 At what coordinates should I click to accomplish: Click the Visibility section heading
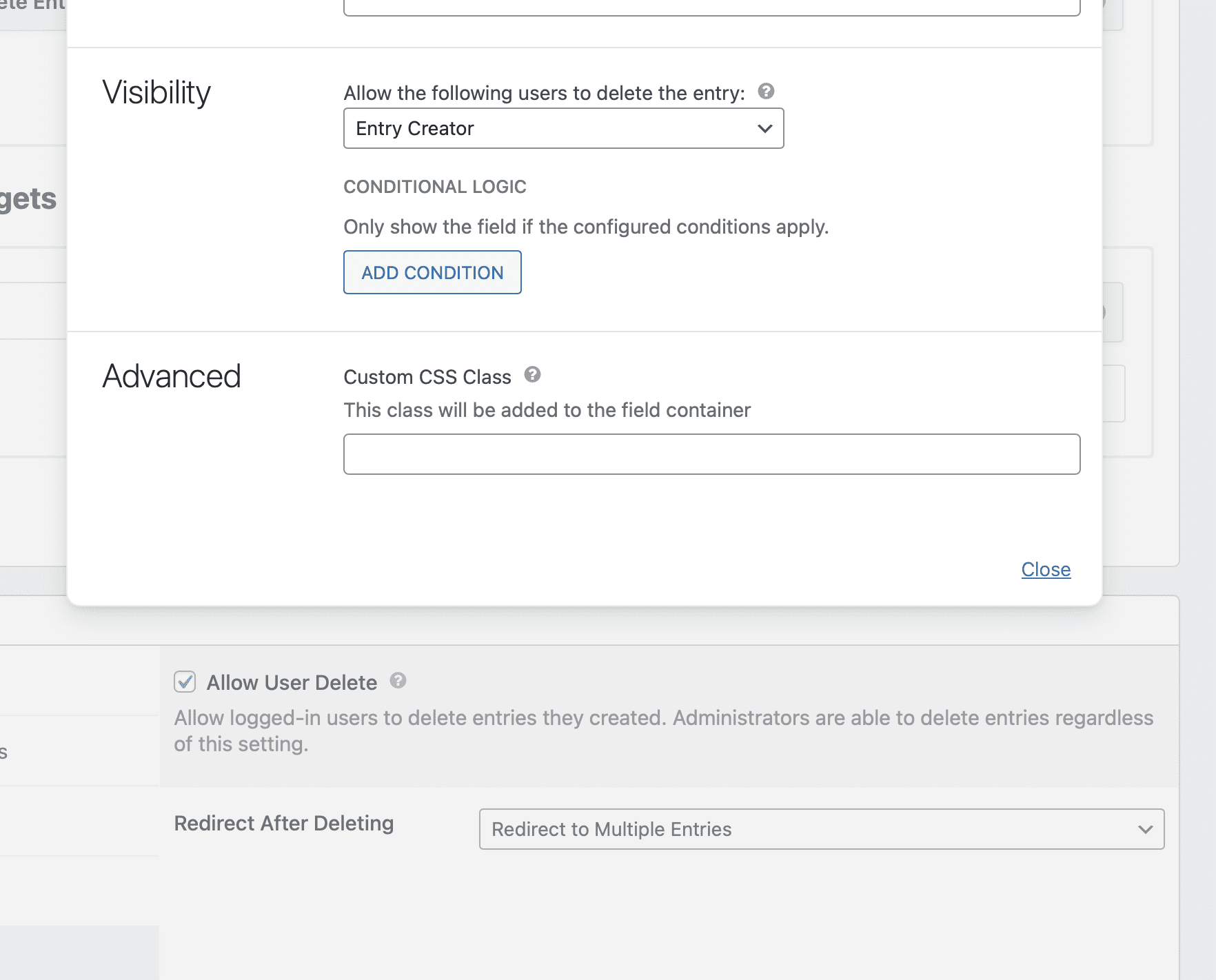pos(156,92)
